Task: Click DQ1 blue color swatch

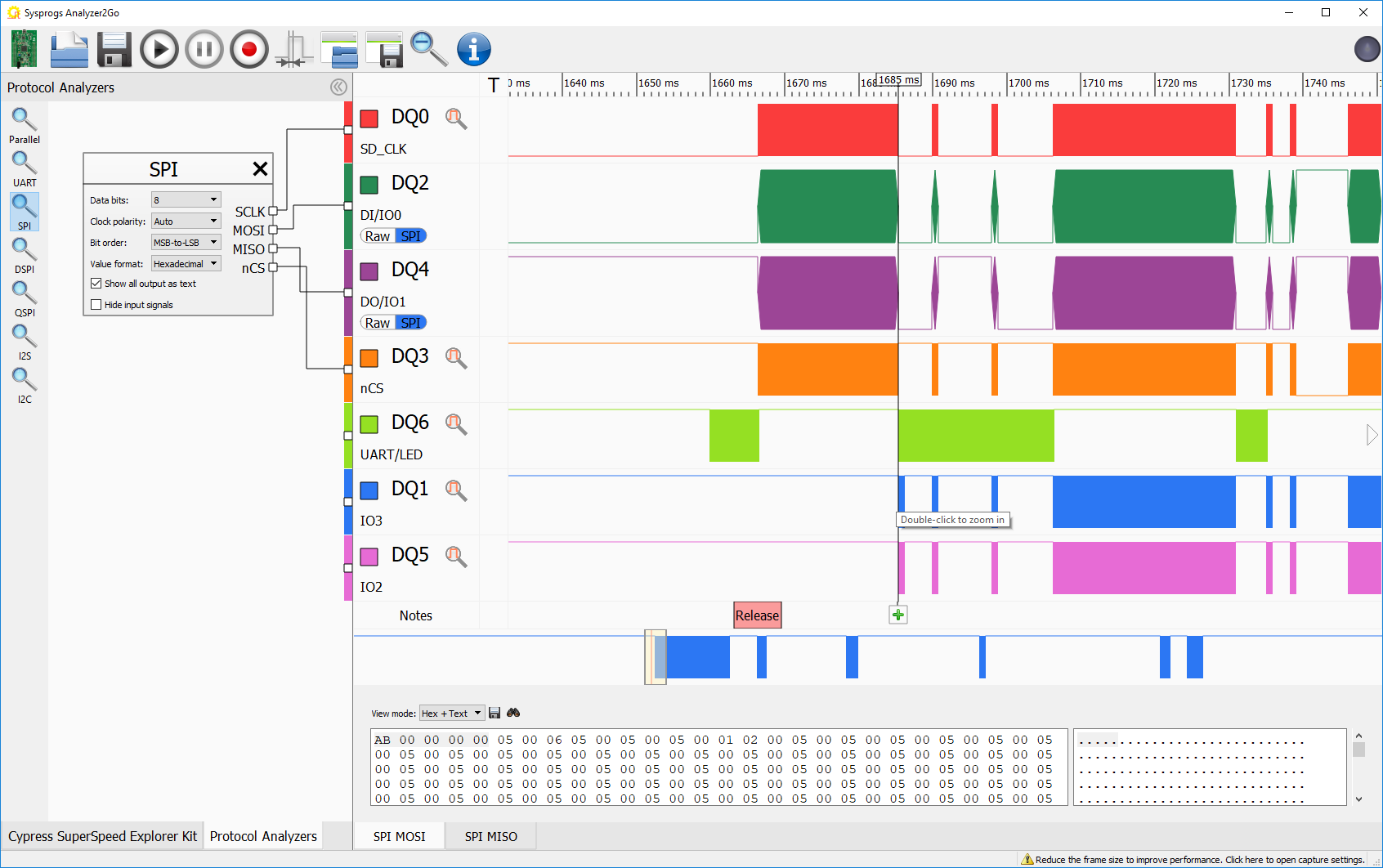Action: [x=369, y=490]
